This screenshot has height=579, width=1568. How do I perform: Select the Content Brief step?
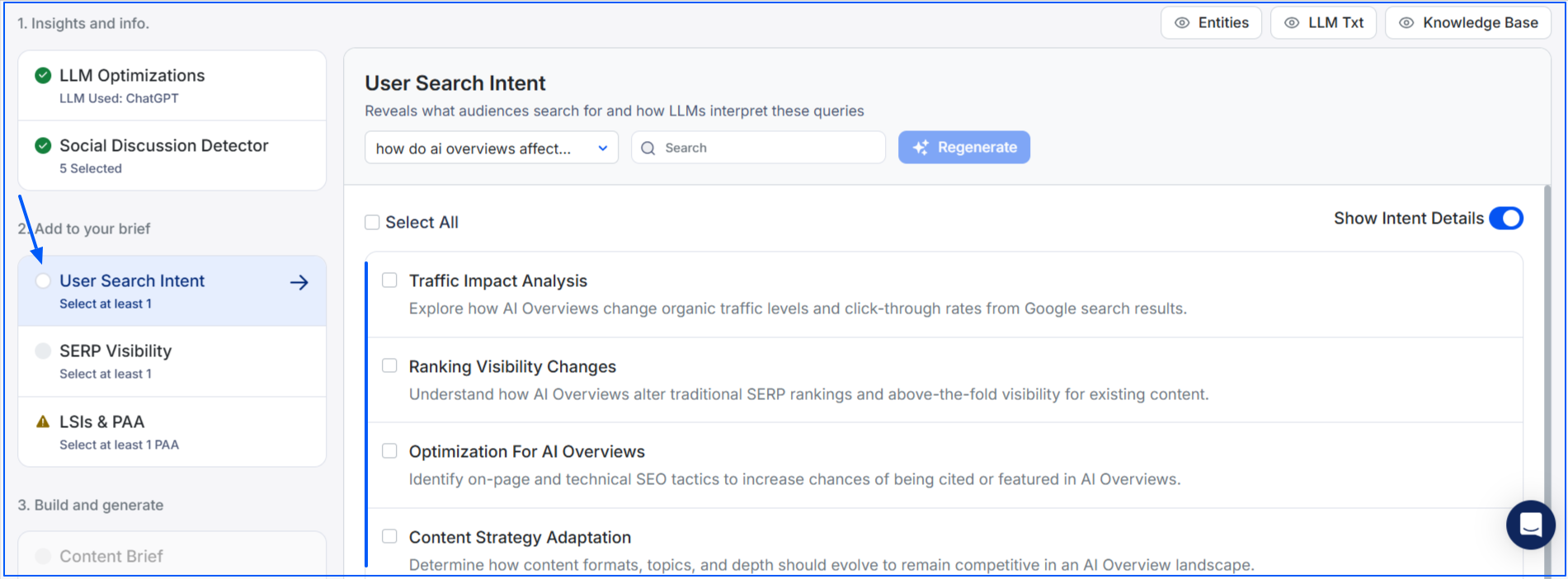(172, 554)
